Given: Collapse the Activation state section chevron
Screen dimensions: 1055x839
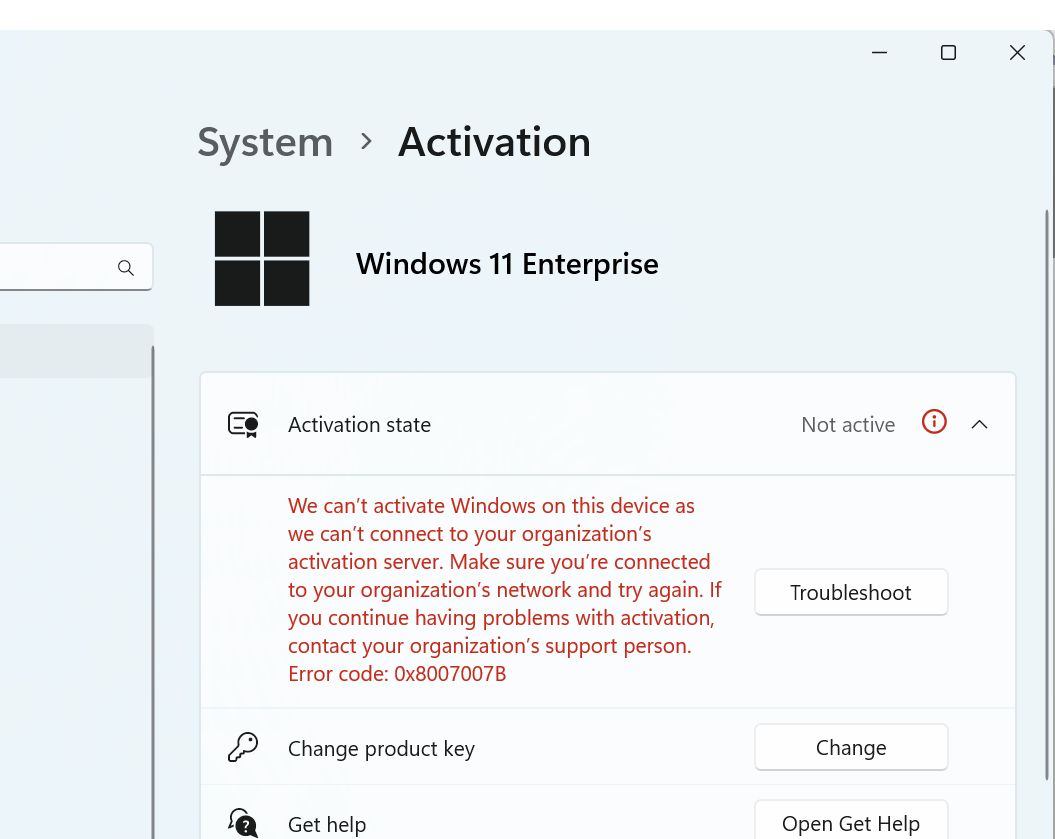Looking at the screenshot, I should (980, 425).
